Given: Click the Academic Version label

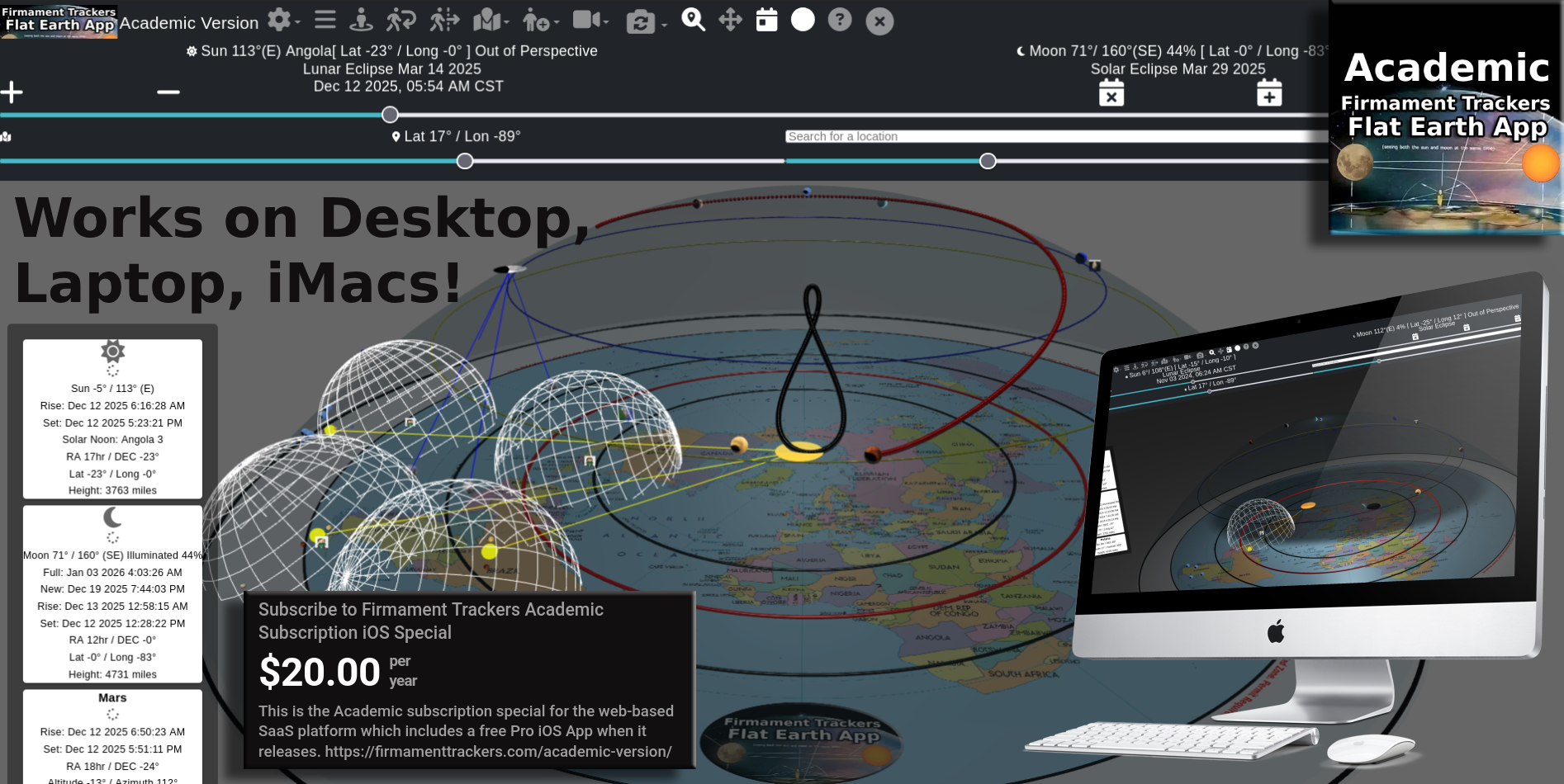Looking at the screenshot, I should pos(189,23).
